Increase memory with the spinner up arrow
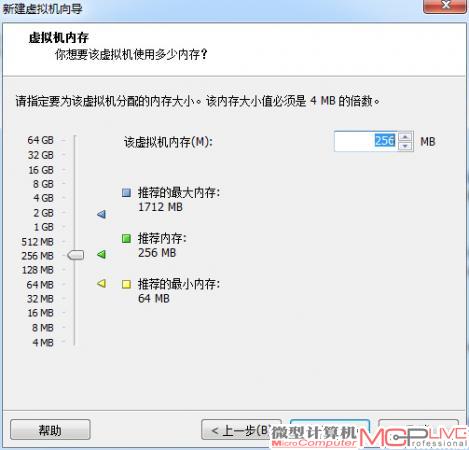This screenshot has width=469, height=450. pyautogui.click(x=405, y=137)
